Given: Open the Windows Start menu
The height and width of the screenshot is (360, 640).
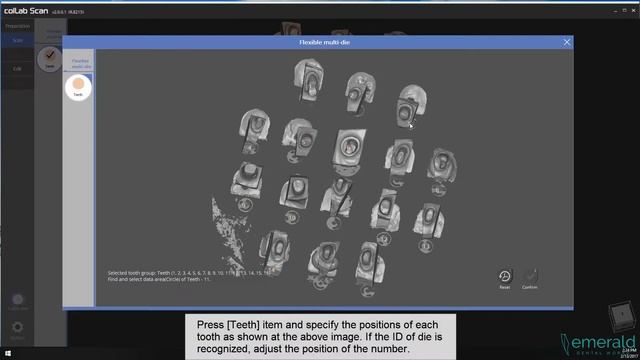Looking at the screenshot, I should pos(7,353).
